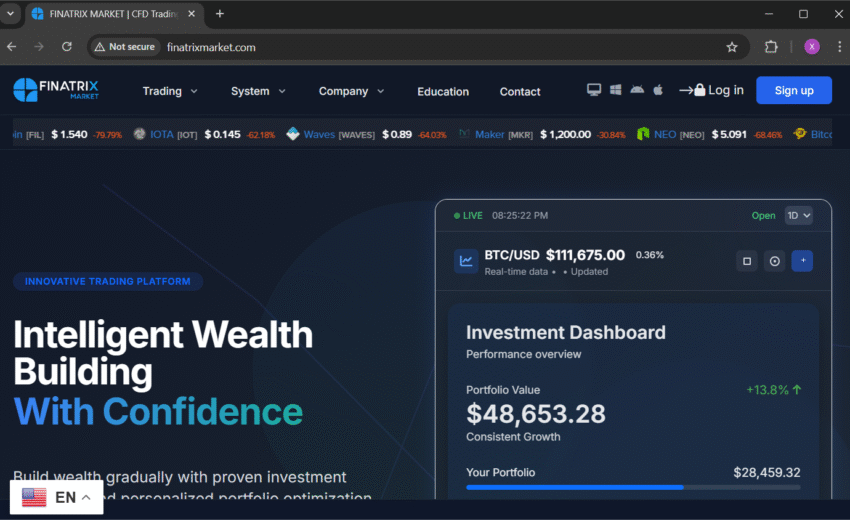Click the $48,653.28 portfolio value
This screenshot has width=850, height=520.
pos(536,414)
